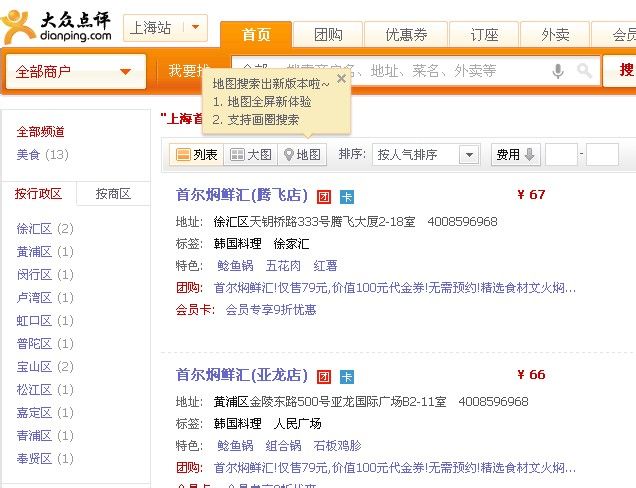Open 腾飞店 团购 deal link
Screen dimensions: 636x488
tap(395, 288)
